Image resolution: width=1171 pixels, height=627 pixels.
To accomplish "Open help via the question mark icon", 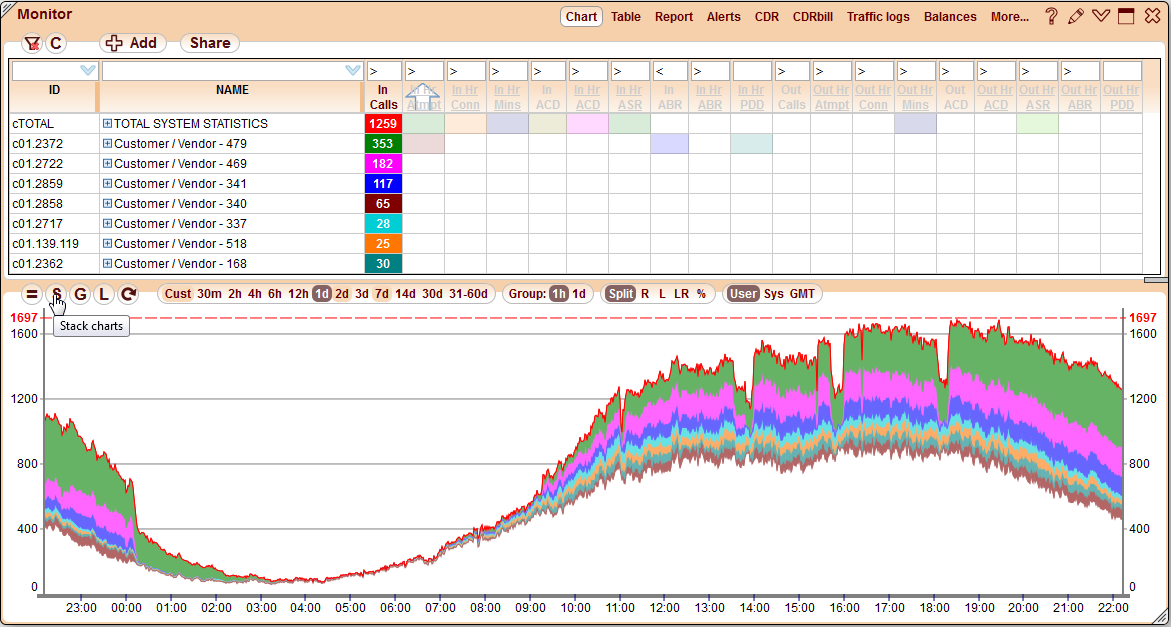I will 1049,15.
